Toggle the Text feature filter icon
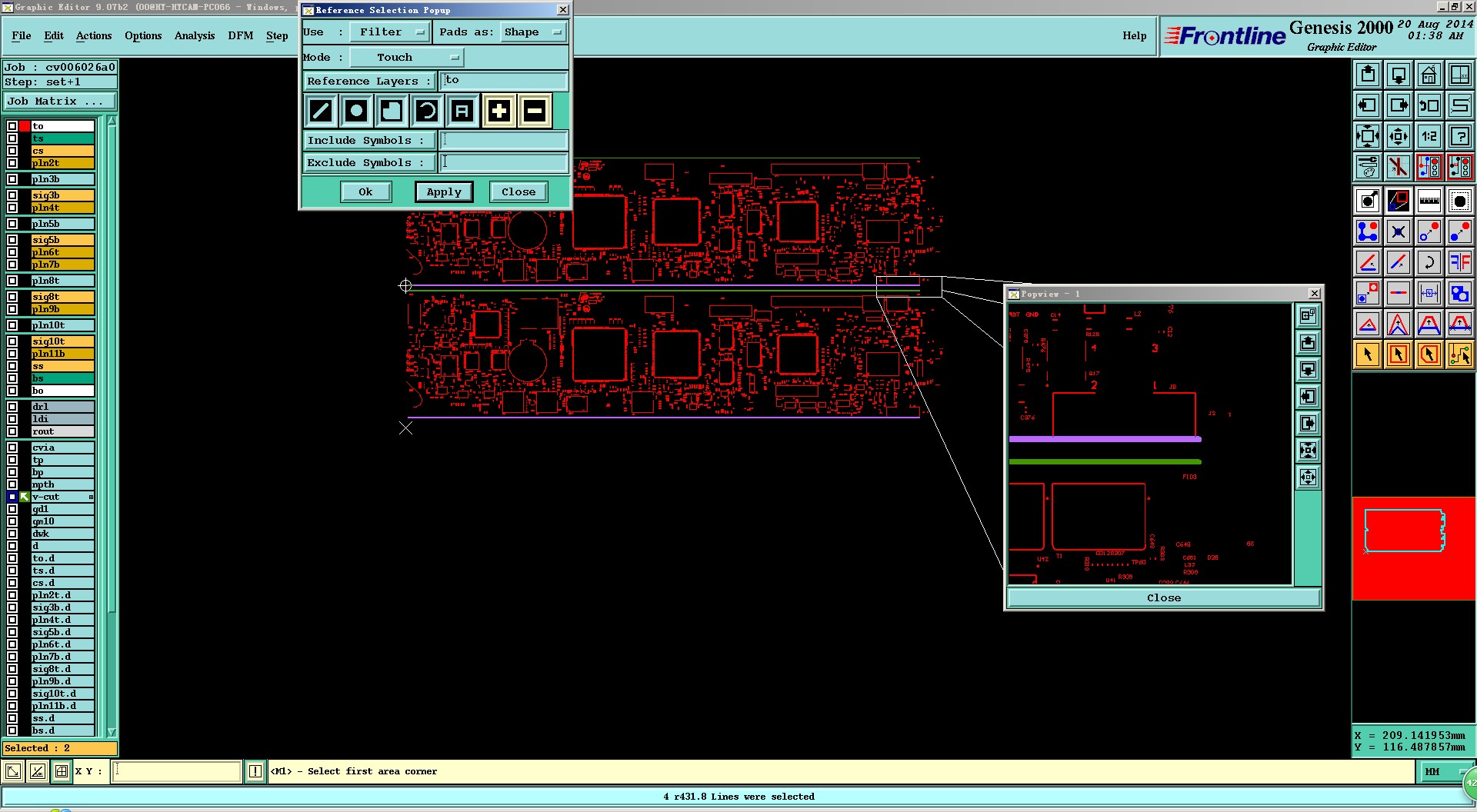The image size is (1477, 812). pyautogui.click(x=462, y=111)
